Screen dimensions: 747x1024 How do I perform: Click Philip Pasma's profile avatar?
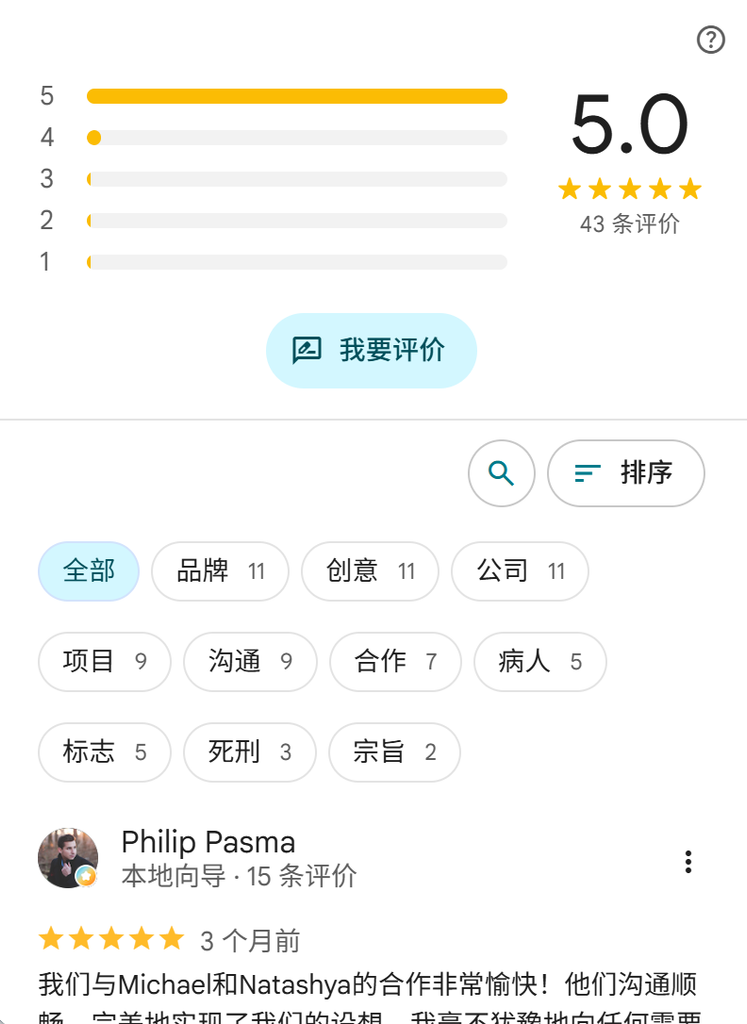coord(69,858)
